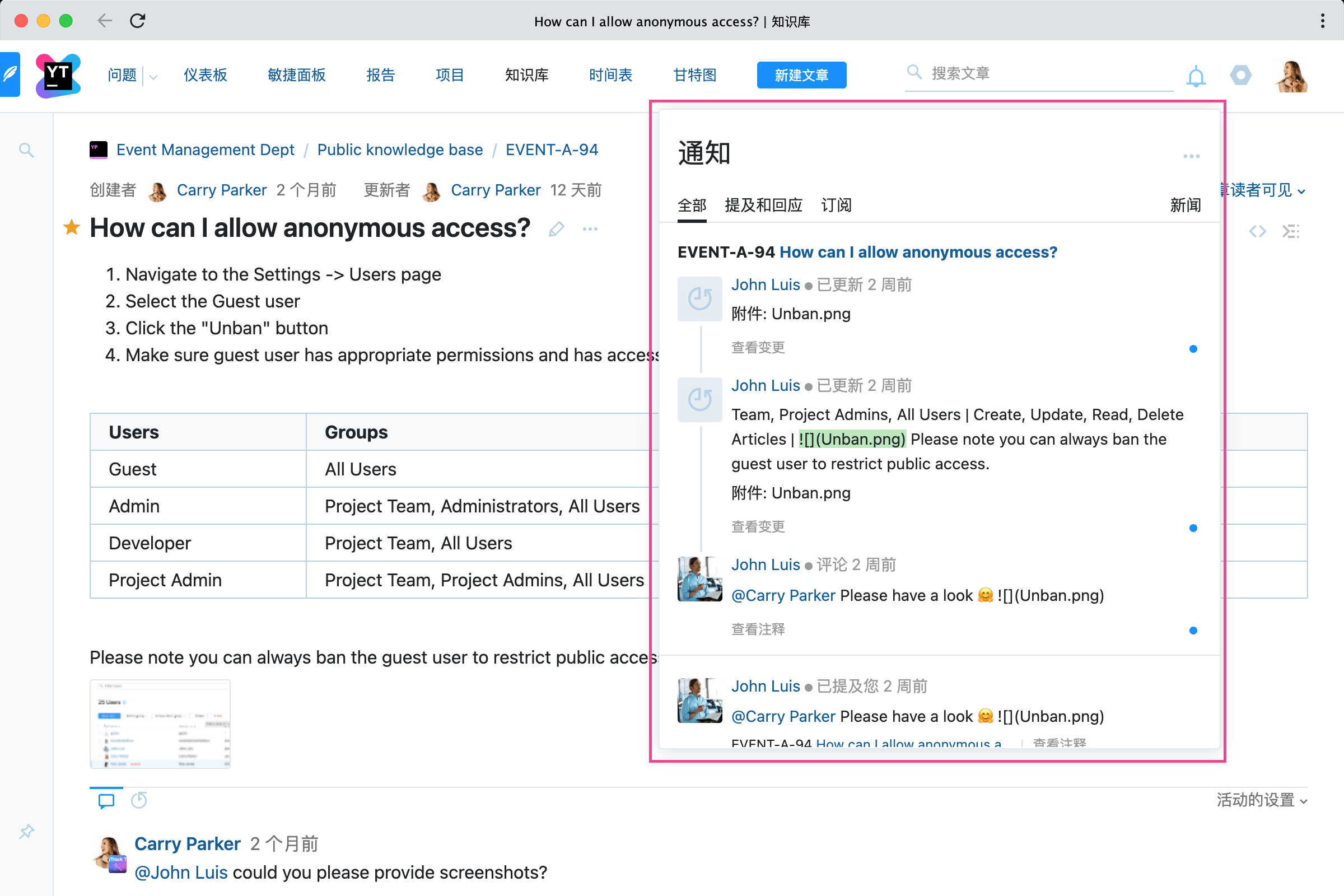Click the pencil edit article icon
Screen dimensions: 1344x896
point(556,229)
